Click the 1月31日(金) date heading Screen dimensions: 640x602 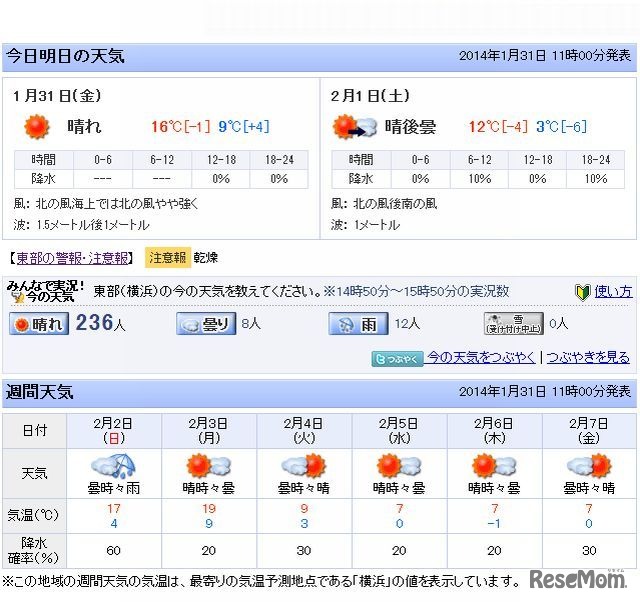tap(57, 96)
